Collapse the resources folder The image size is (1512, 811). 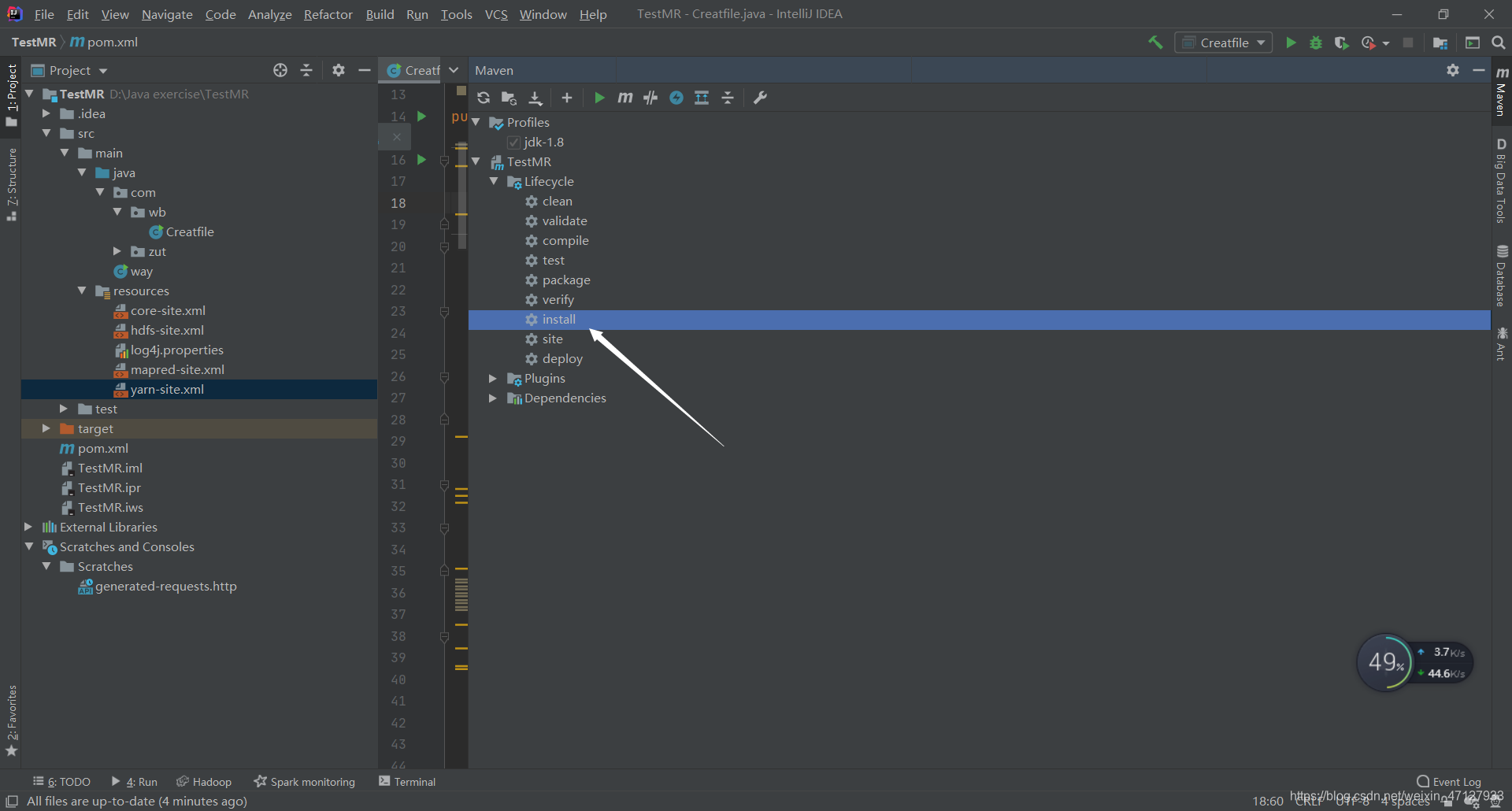82,291
